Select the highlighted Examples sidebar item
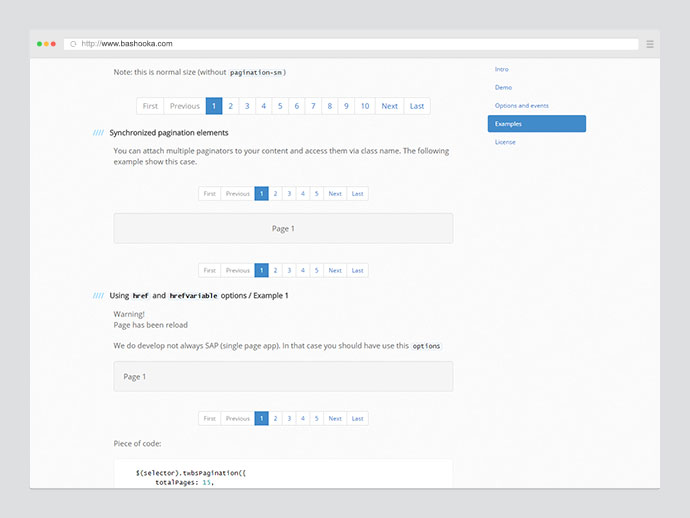690x518 pixels. 536,124
